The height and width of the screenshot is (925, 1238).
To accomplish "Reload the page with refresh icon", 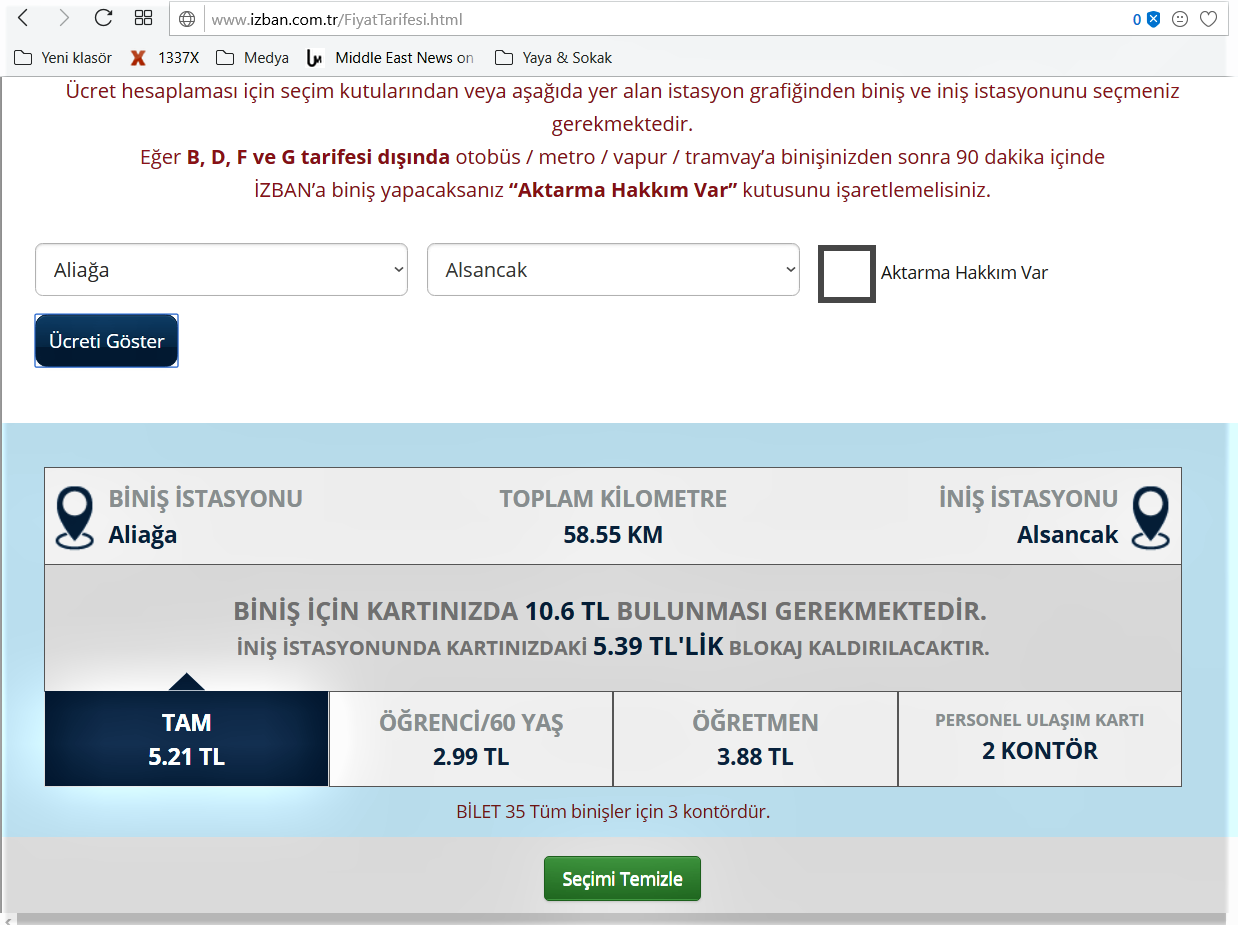I will coord(103,18).
